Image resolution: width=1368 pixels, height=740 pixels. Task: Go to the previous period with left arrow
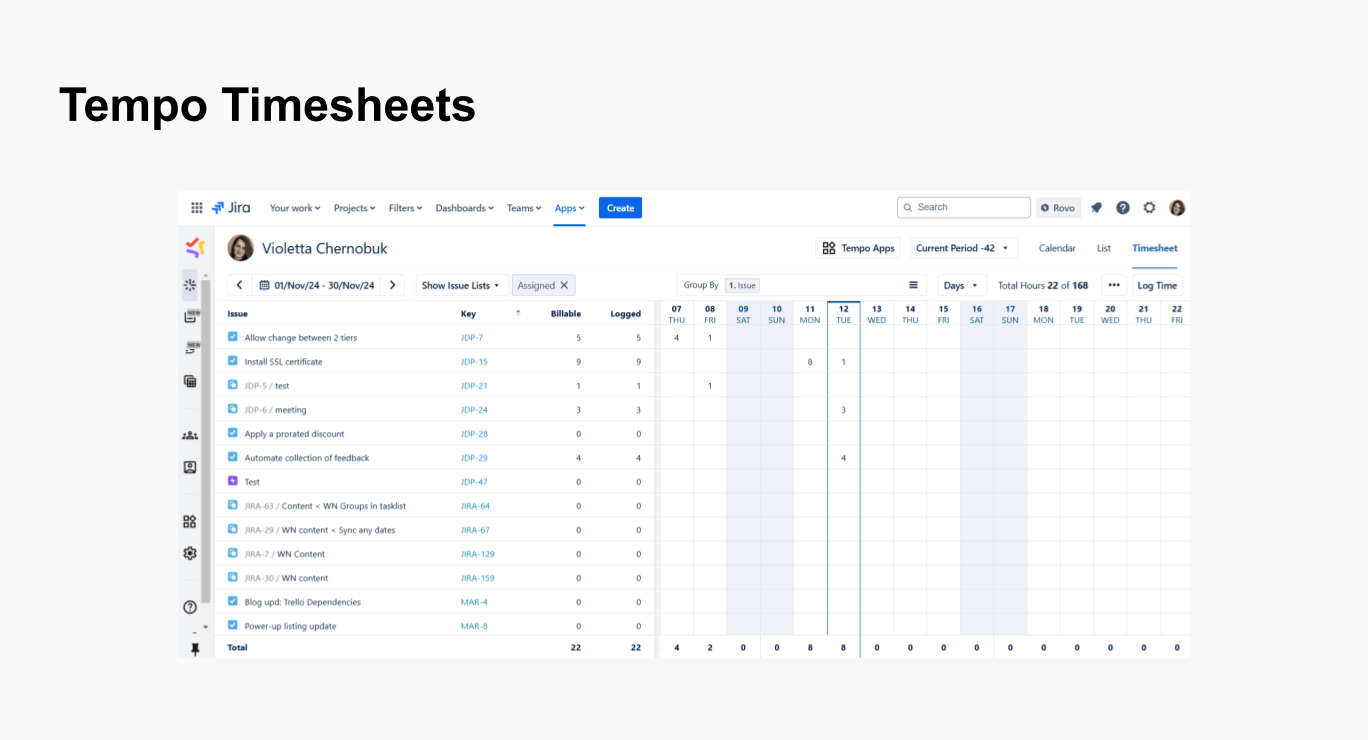[x=240, y=285]
